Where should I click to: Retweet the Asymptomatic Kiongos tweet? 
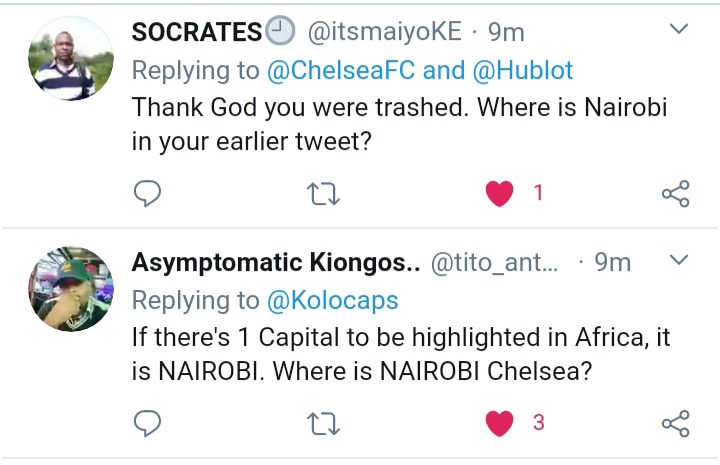tap(323, 422)
